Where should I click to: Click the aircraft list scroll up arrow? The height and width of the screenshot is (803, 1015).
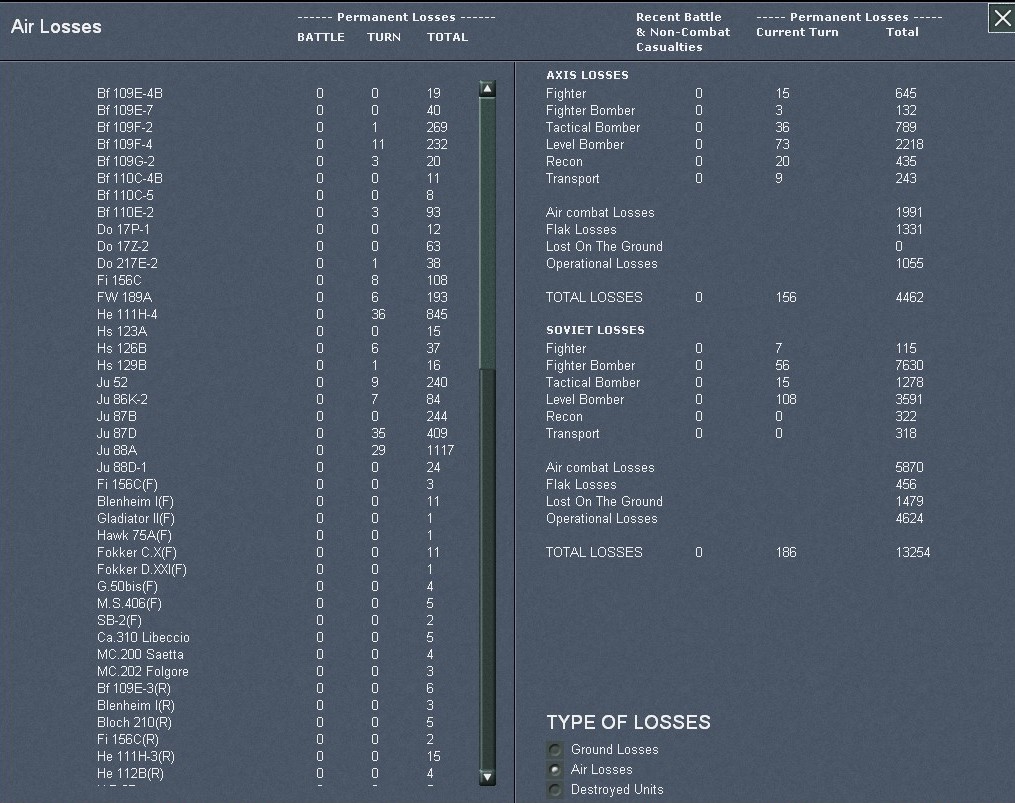[487, 89]
